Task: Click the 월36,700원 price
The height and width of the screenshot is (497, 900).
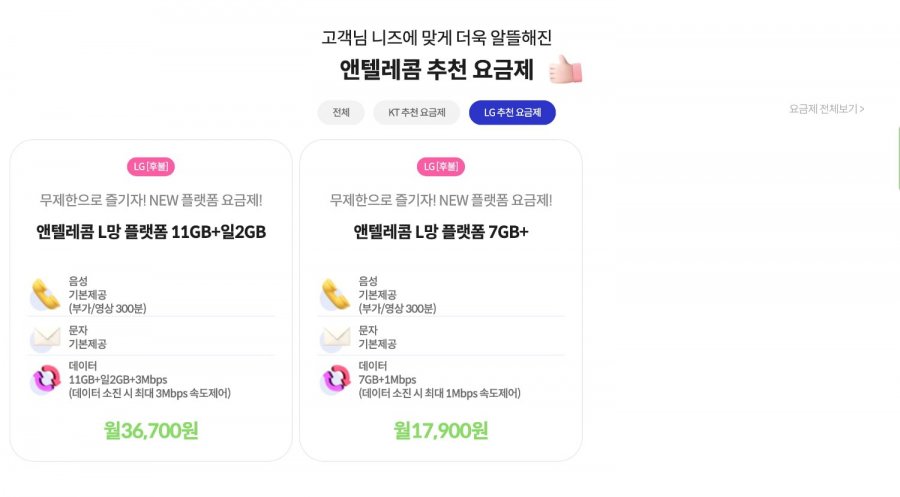Action: coord(151,430)
